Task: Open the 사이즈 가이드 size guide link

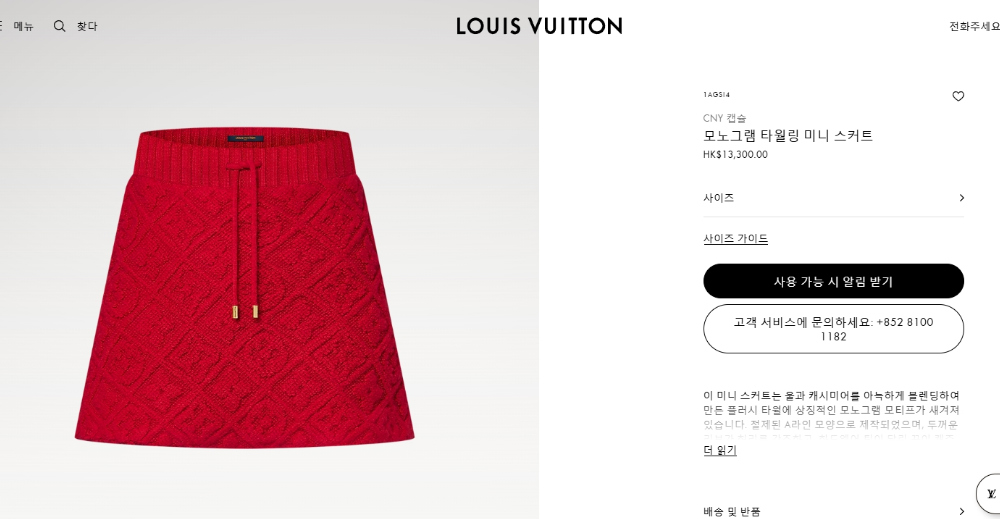Action: click(735, 238)
